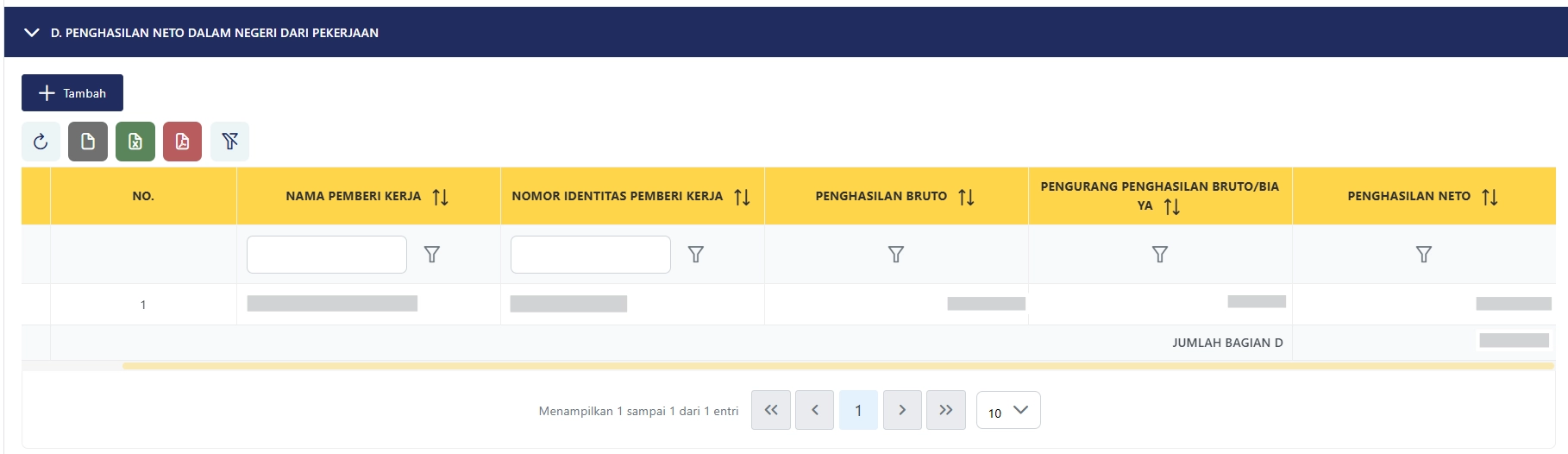
Task: Open filter for Penghasilan Neto column
Action: 1424,255
